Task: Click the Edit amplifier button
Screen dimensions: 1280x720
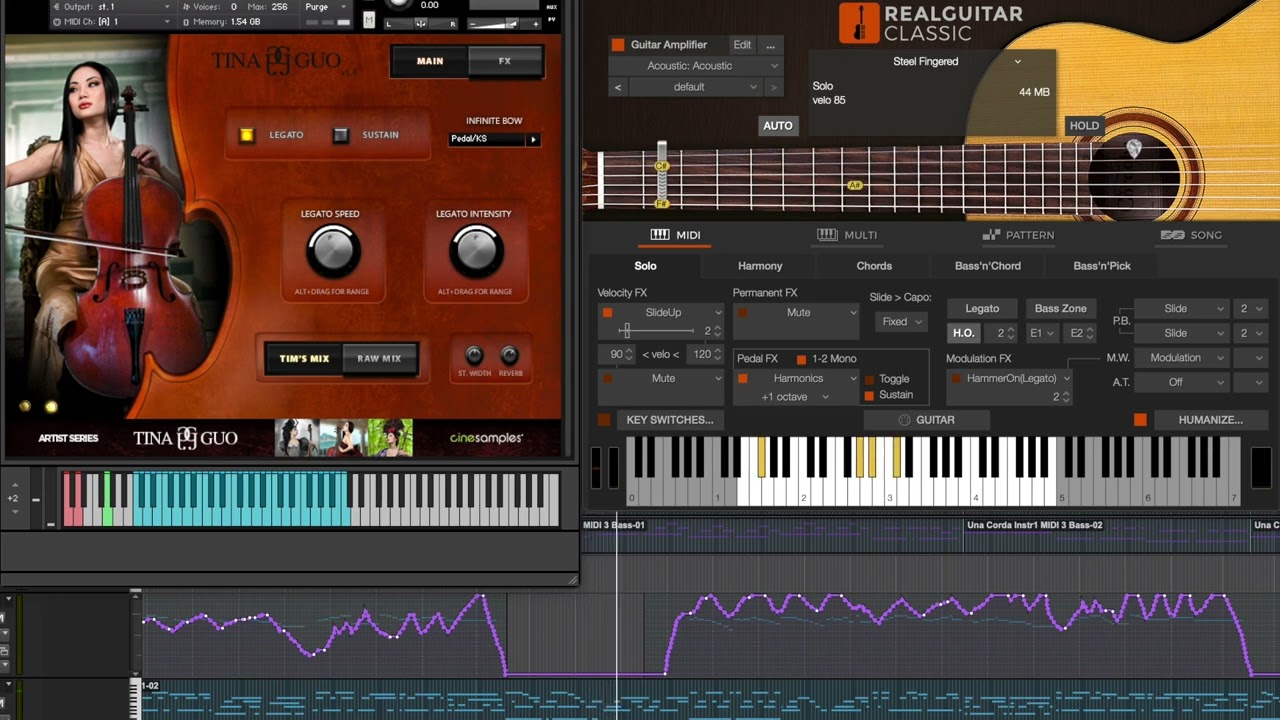Action: 742,45
